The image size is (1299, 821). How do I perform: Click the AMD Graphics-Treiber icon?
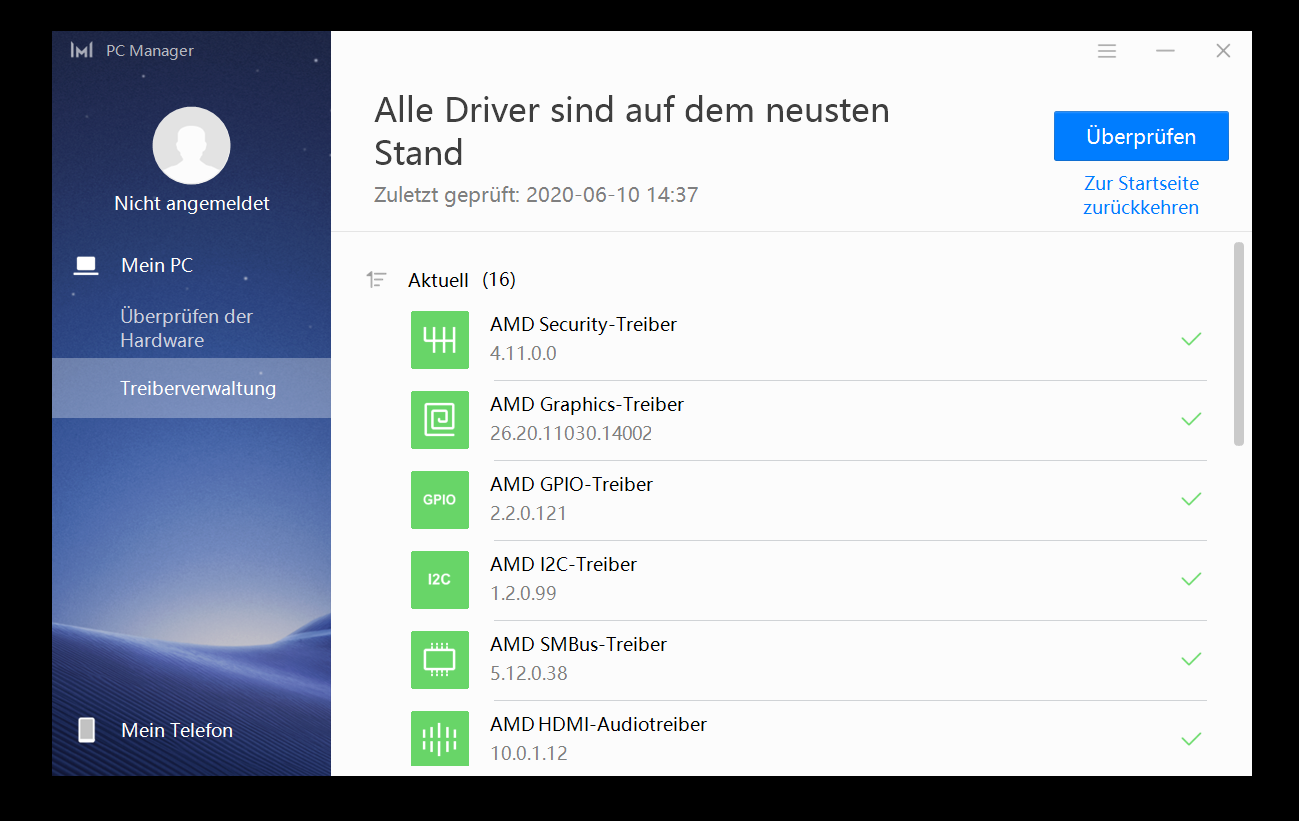pos(440,420)
